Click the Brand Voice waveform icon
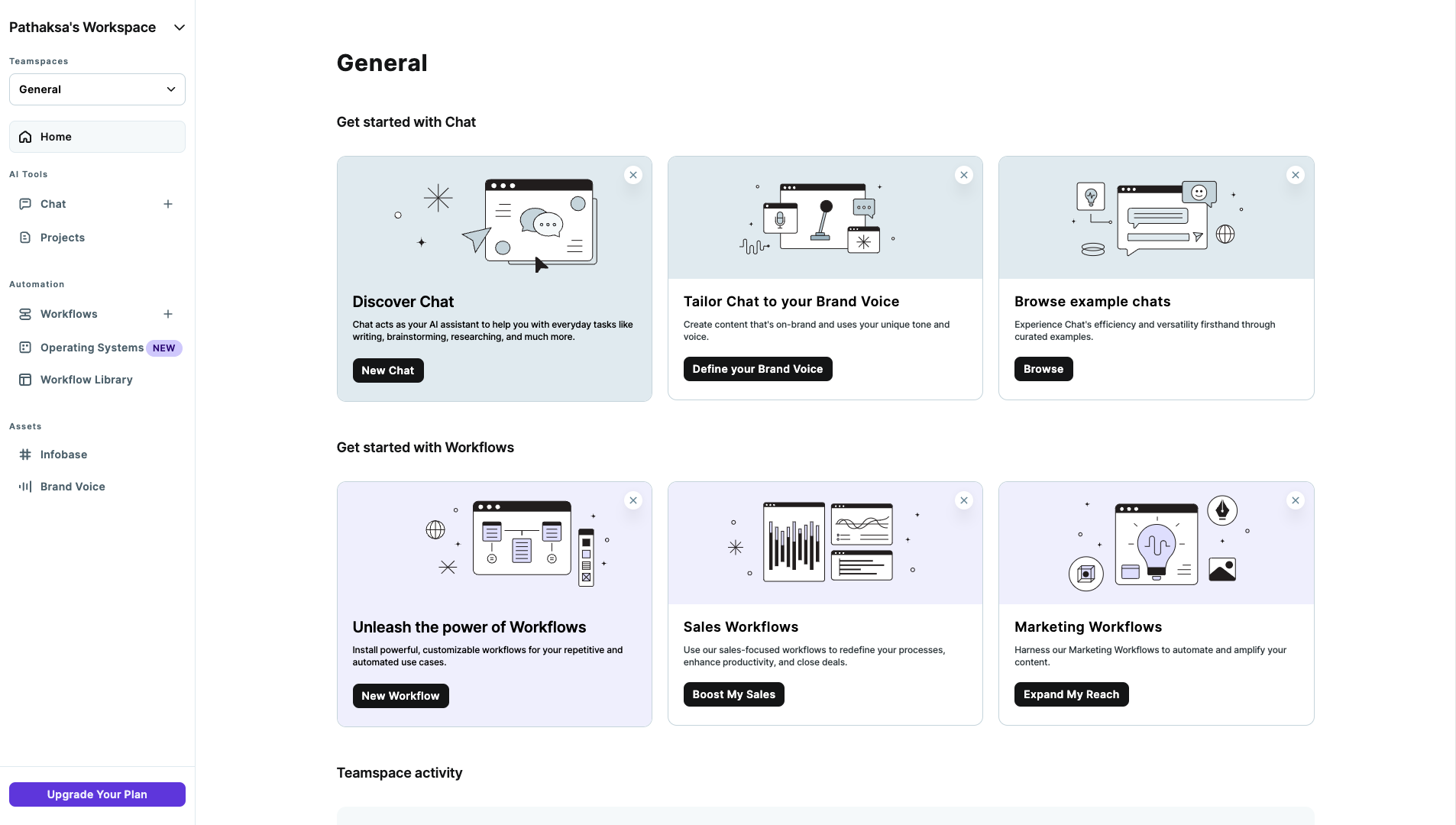Viewport: 1456px width, 825px height. click(x=25, y=487)
